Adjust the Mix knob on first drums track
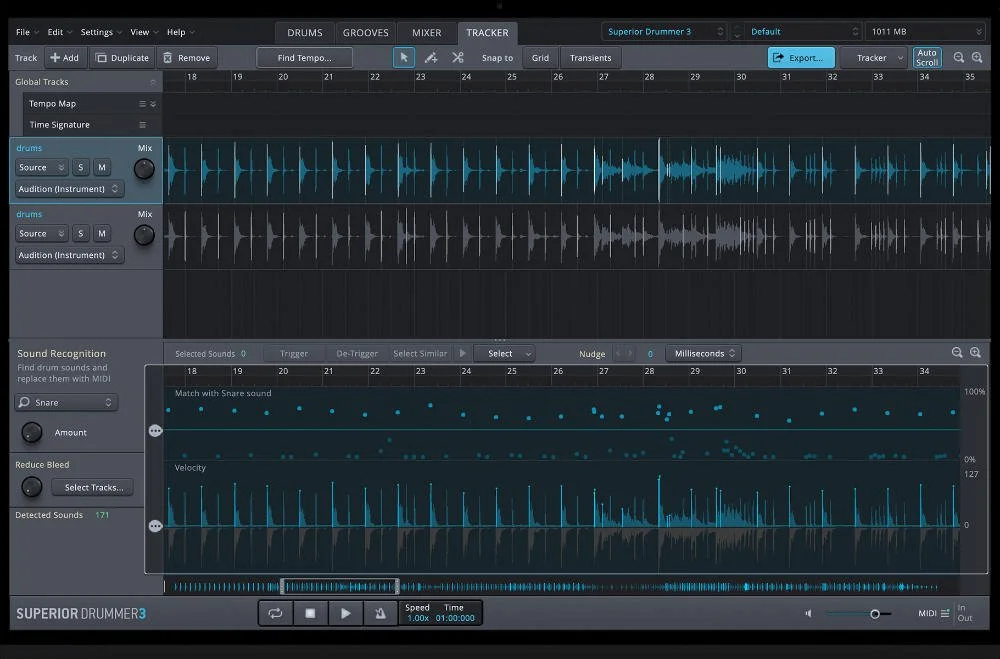 pos(144,169)
